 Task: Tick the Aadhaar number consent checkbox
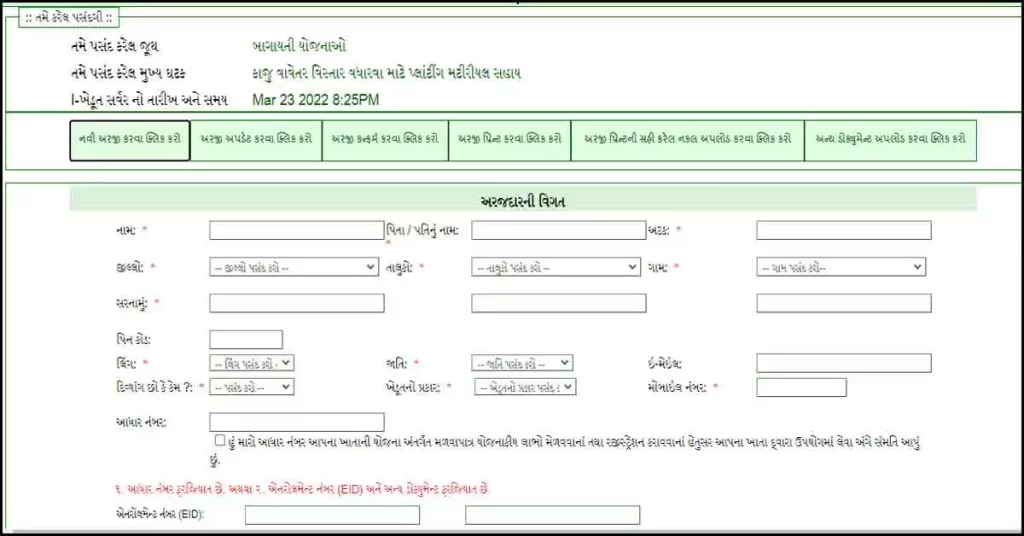(x=219, y=441)
